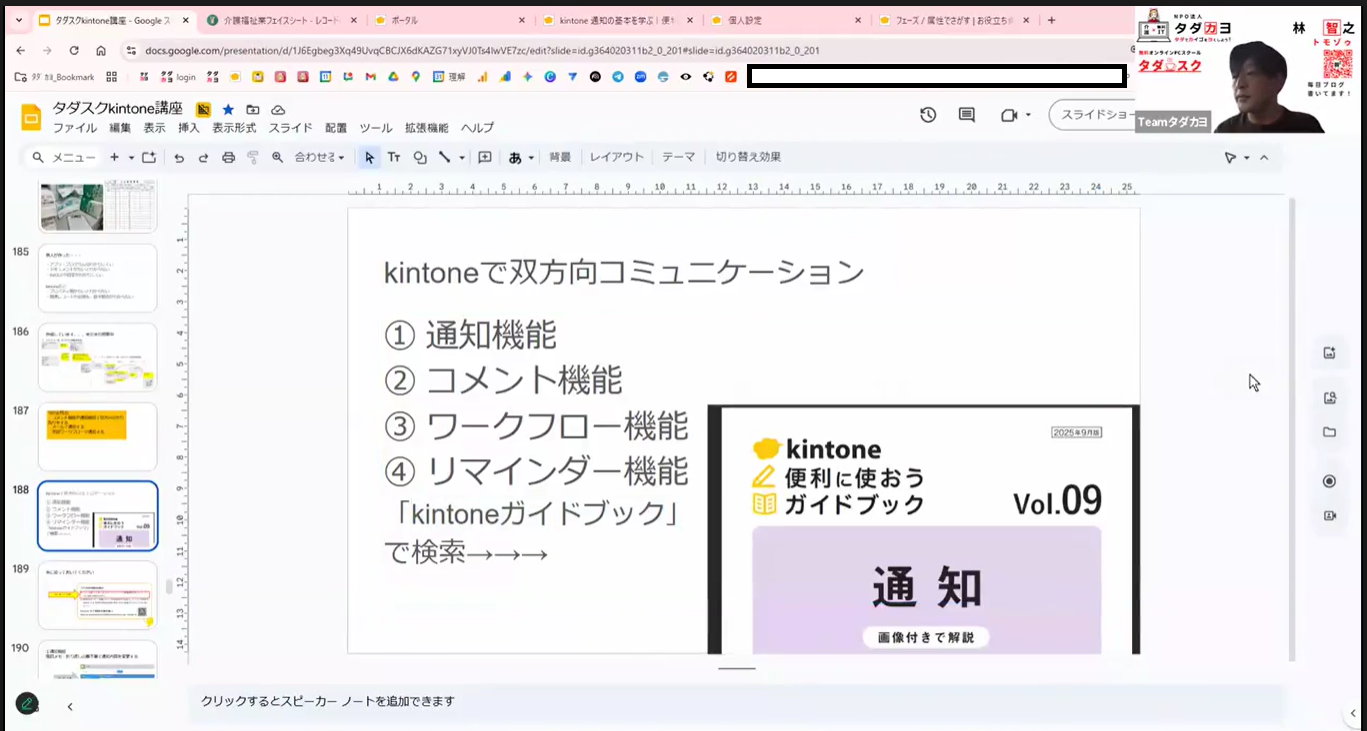1367x731 pixels.
Task: Open the line tool dropdown arrow
Action: pyautogui.click(x=462, y=158)
